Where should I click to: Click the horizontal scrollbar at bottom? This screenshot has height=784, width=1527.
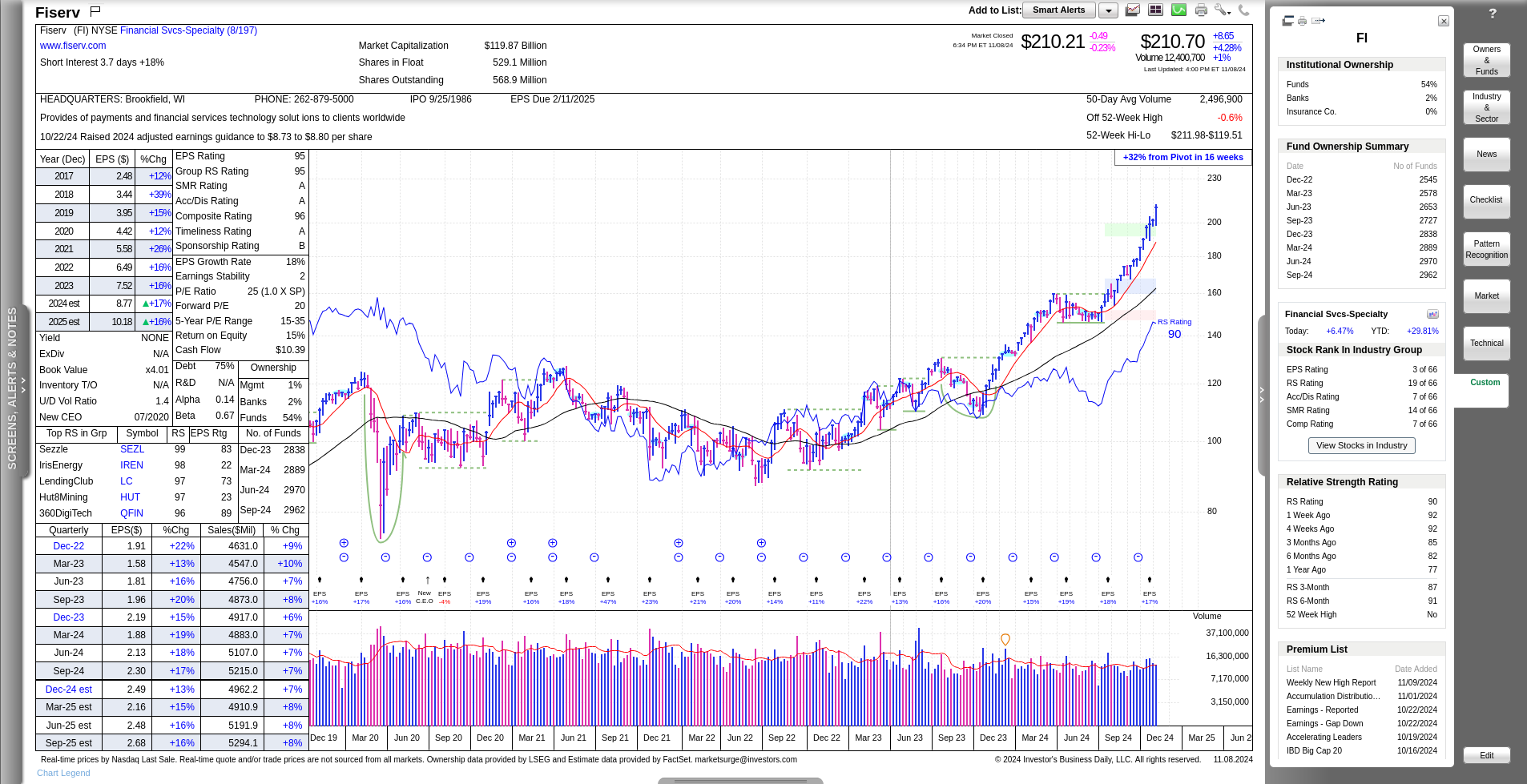[740, 780]
